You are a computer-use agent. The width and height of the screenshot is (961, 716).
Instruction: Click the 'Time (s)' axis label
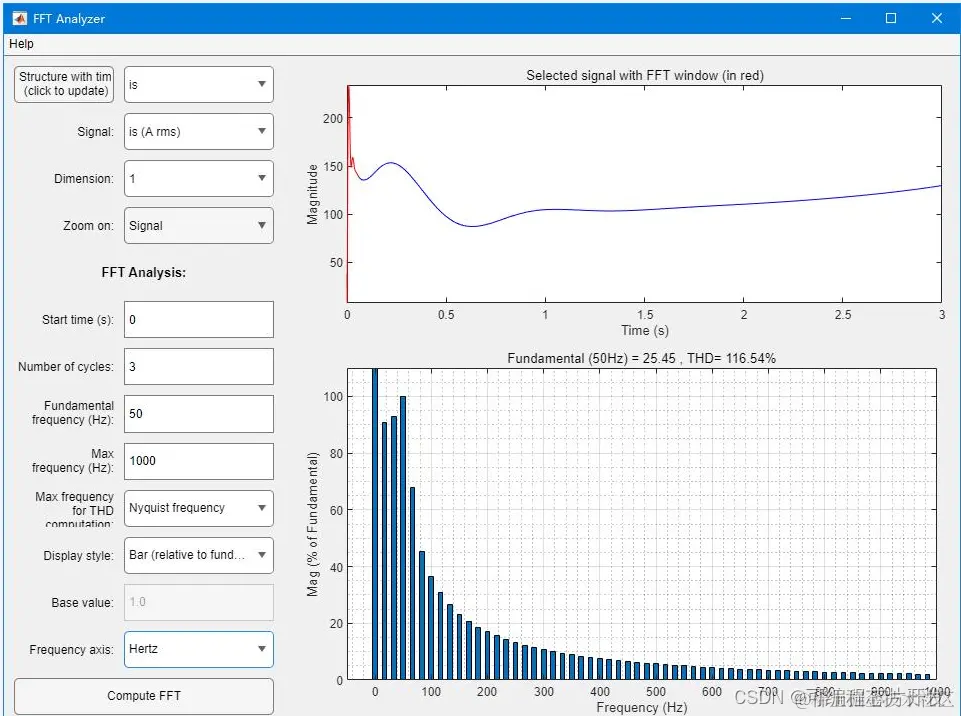coord(645,330)
